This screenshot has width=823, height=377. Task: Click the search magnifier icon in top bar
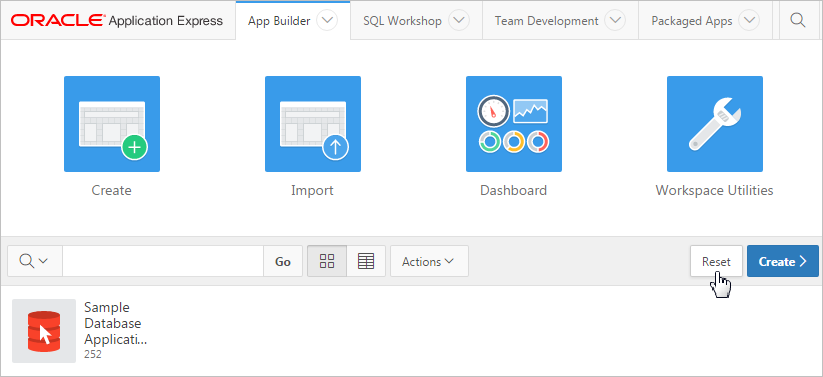[x=797, y=20]
